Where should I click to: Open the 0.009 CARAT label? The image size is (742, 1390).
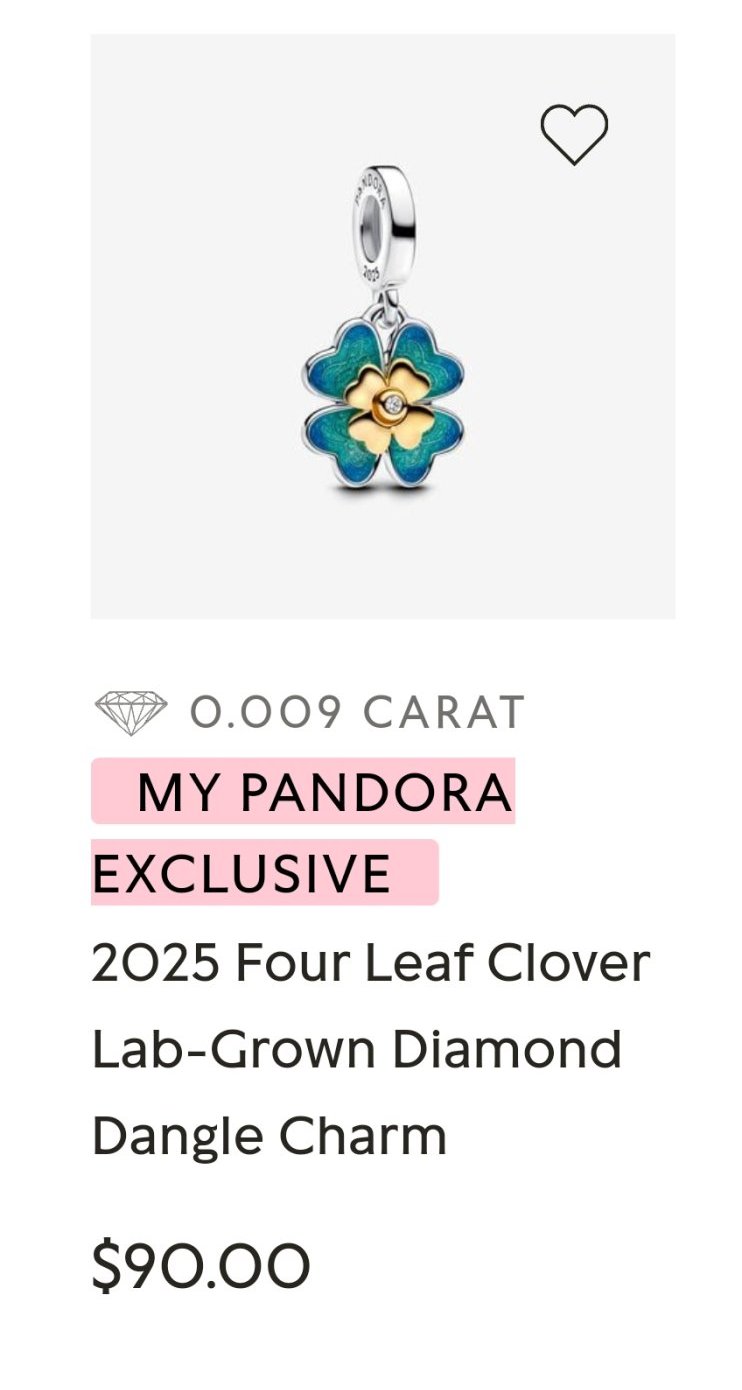[x=357, y=712]
